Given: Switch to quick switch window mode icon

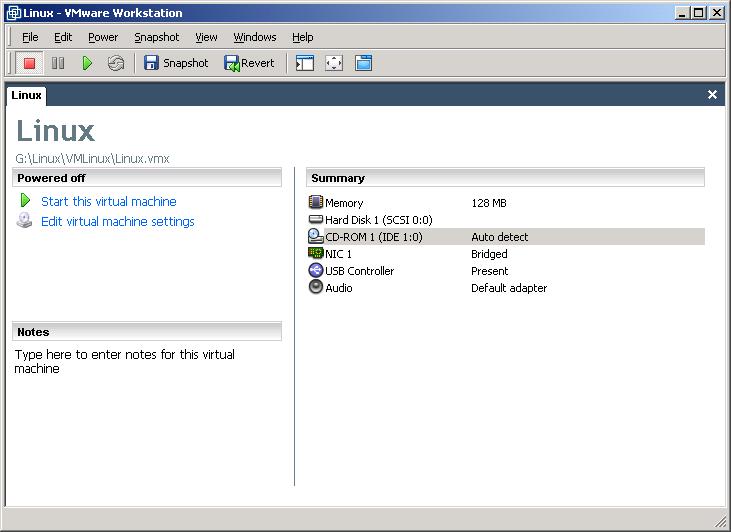Looking at the screenshot, I should pos(363,63).
